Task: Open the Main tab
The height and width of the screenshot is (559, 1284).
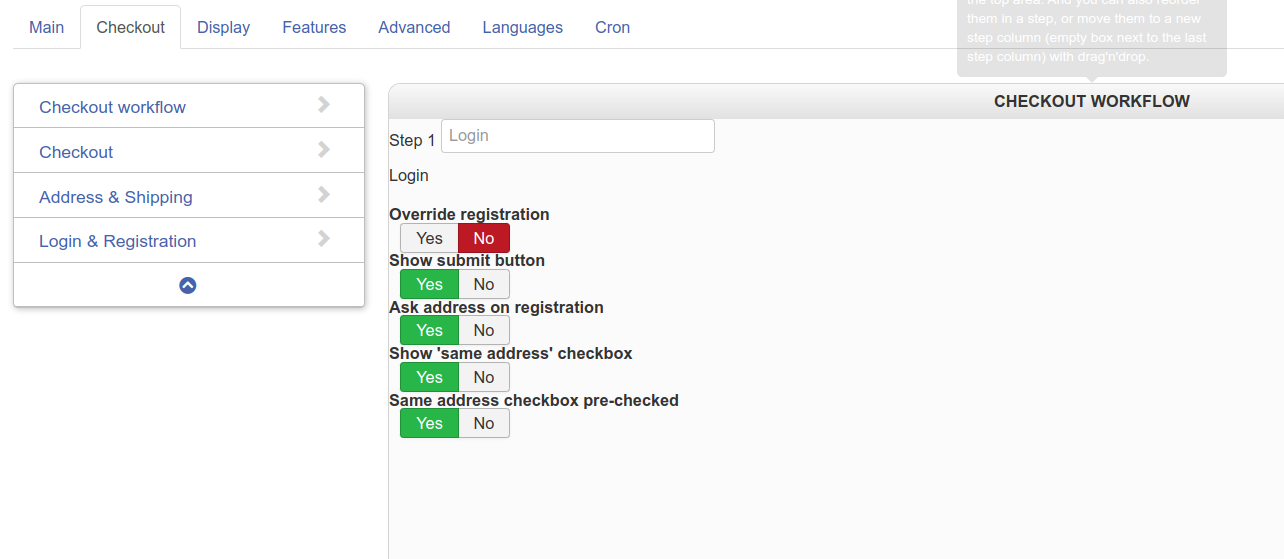Action: [47, 27]
